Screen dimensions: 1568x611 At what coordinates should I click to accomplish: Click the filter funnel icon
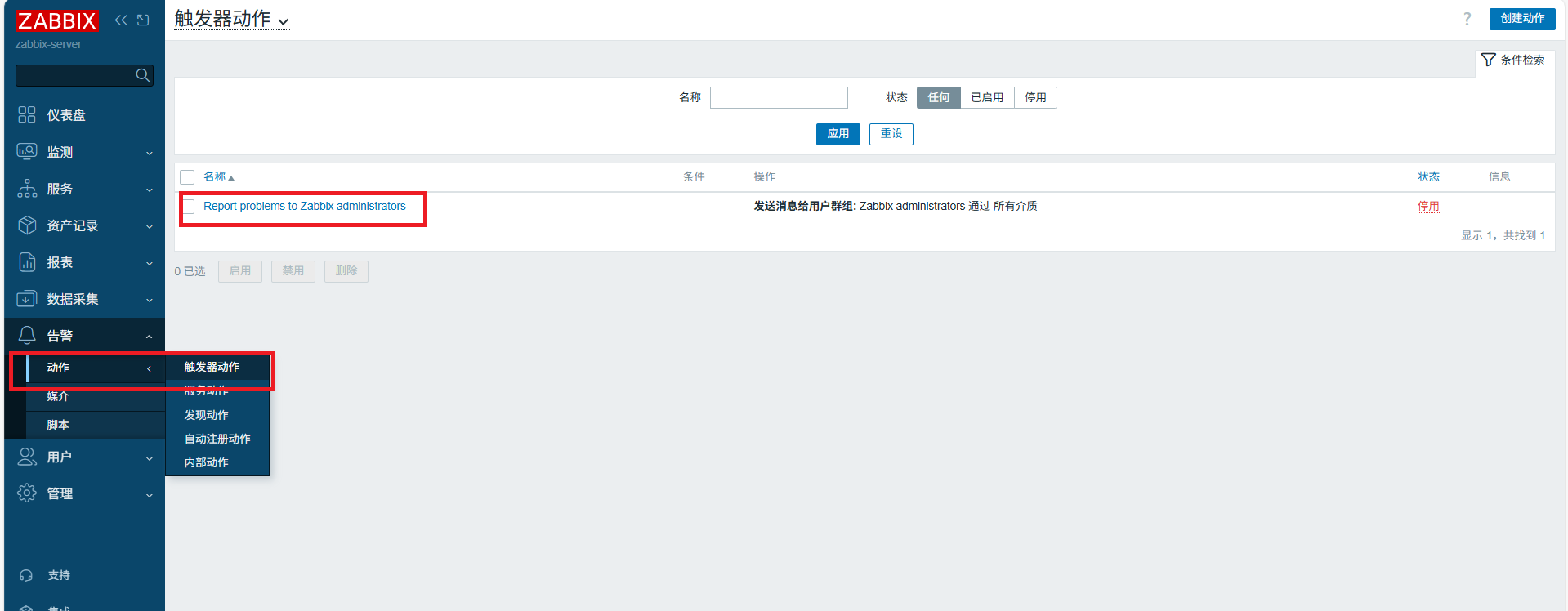(x=1488, y=60)
